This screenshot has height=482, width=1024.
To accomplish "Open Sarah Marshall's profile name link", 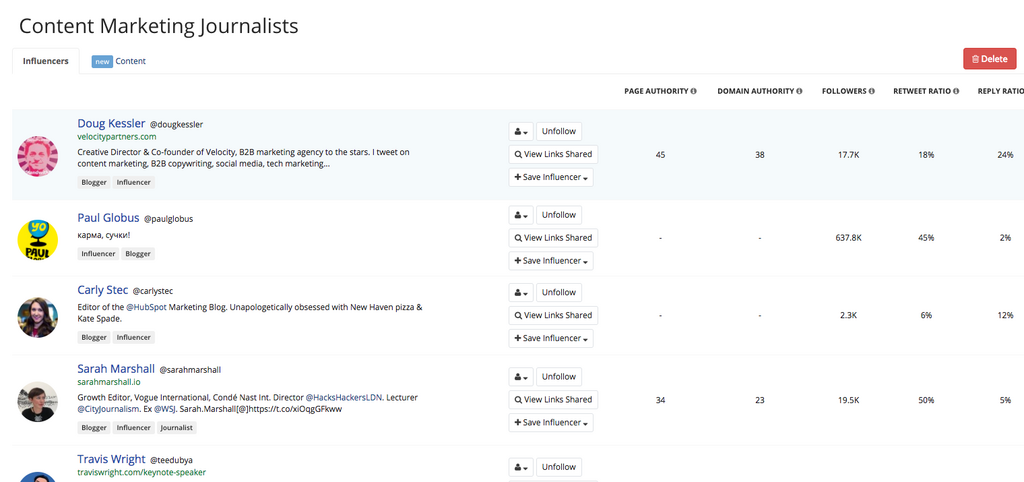I will [116, 369].
